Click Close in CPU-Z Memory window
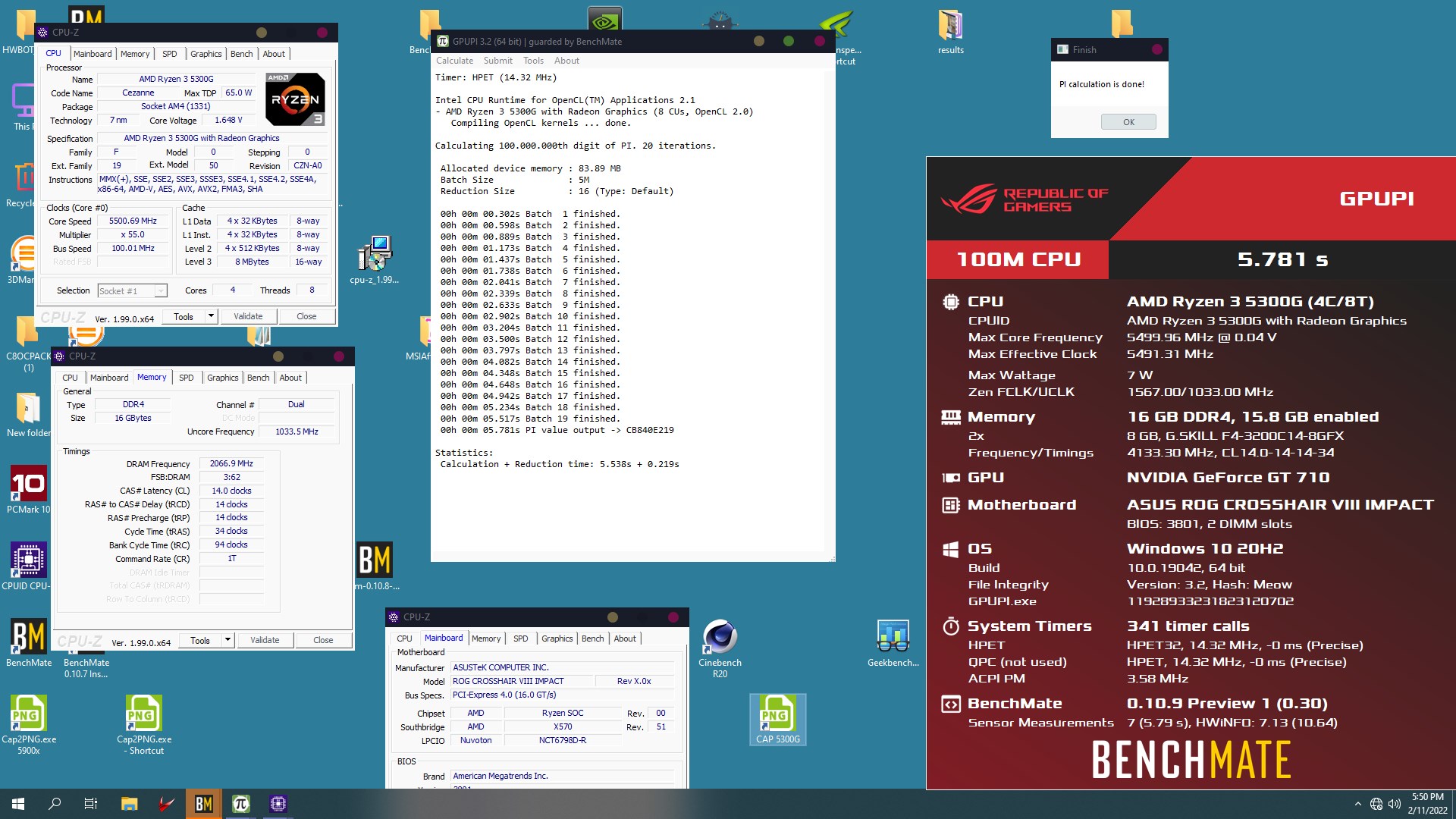The width and height of the screenshot is (1456, 819). pyautogui.click(x=323, y=640)
